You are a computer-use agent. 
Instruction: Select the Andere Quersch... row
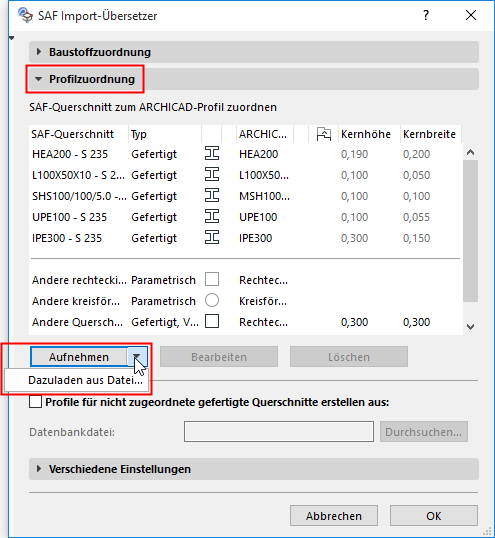245,321
